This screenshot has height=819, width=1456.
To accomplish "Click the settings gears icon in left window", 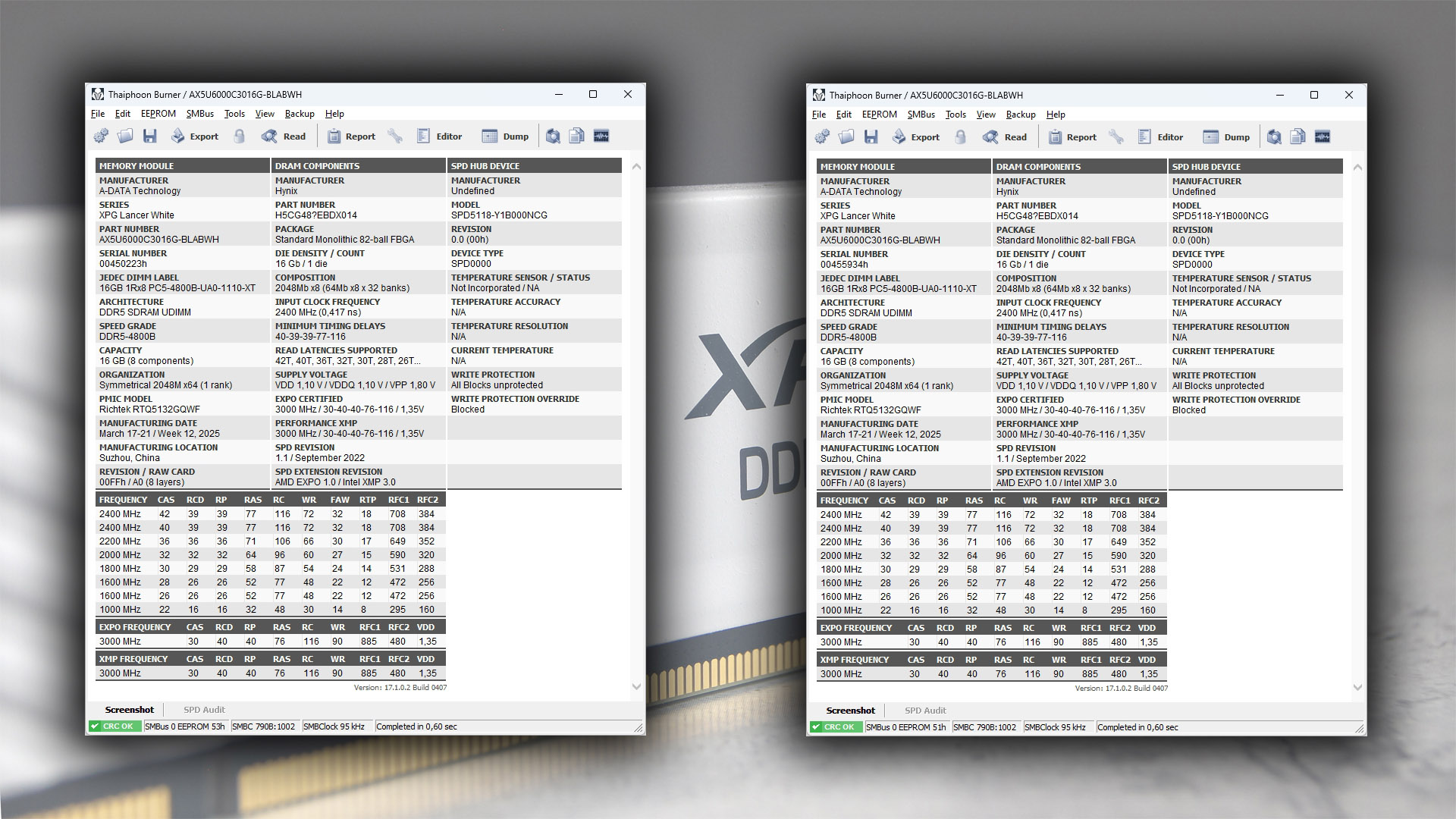I will tap(101, 136).
